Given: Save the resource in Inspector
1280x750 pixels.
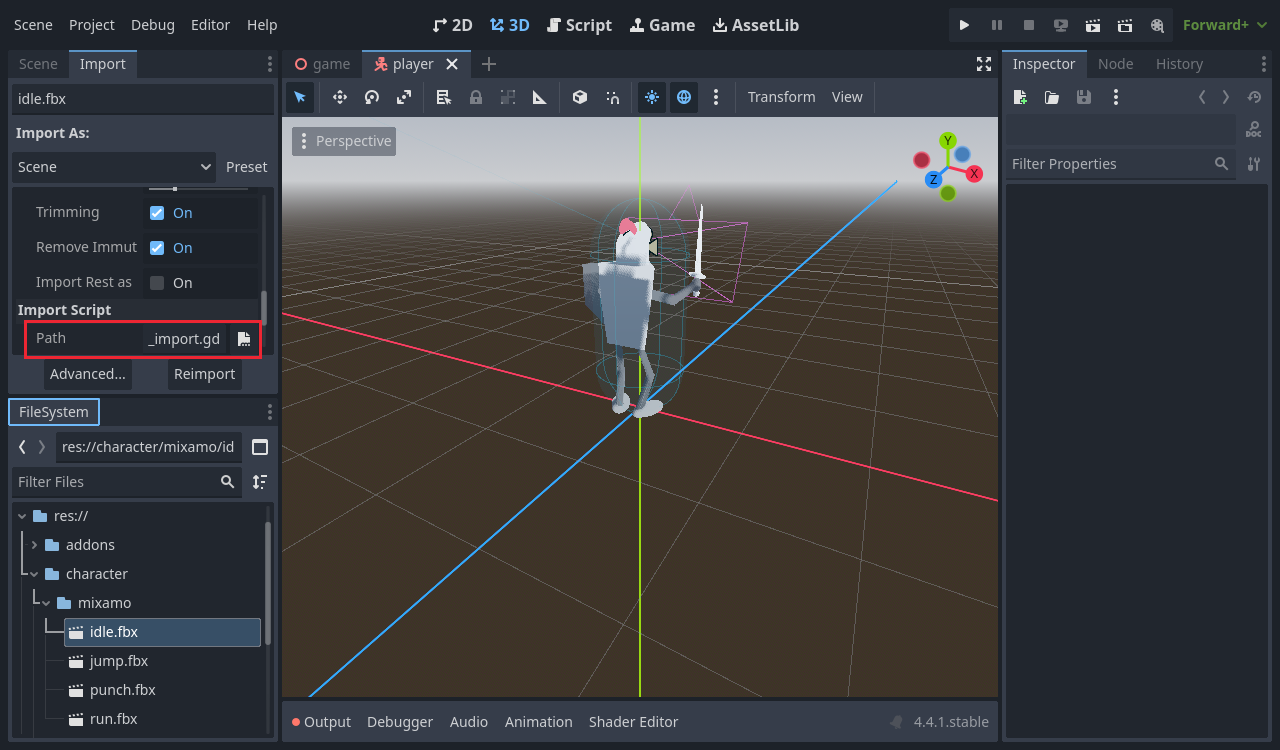Looking at the screenshot, I should coord(1084,97).
